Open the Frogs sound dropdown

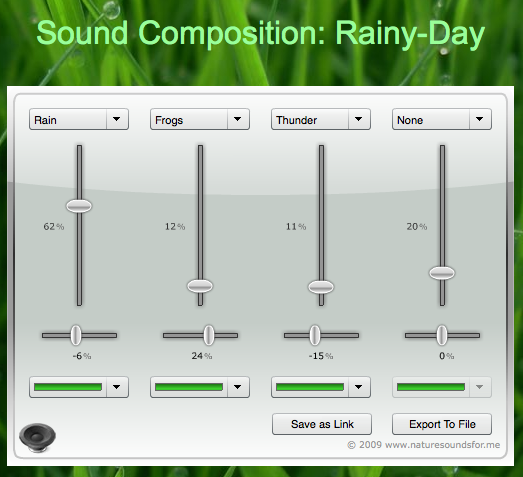pyautogui.click(x=200, y=119)
